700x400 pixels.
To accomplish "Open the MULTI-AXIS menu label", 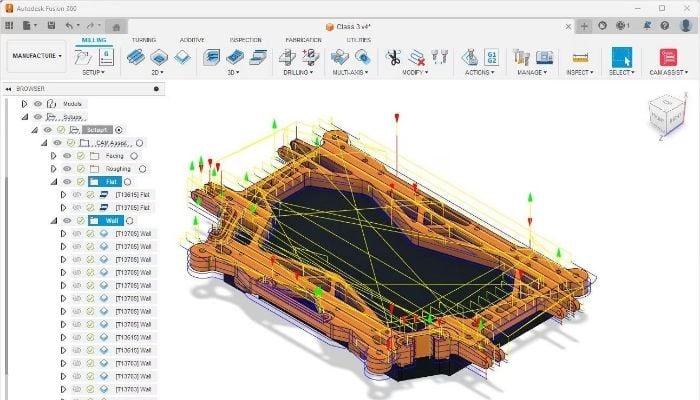I will [348, 73].
